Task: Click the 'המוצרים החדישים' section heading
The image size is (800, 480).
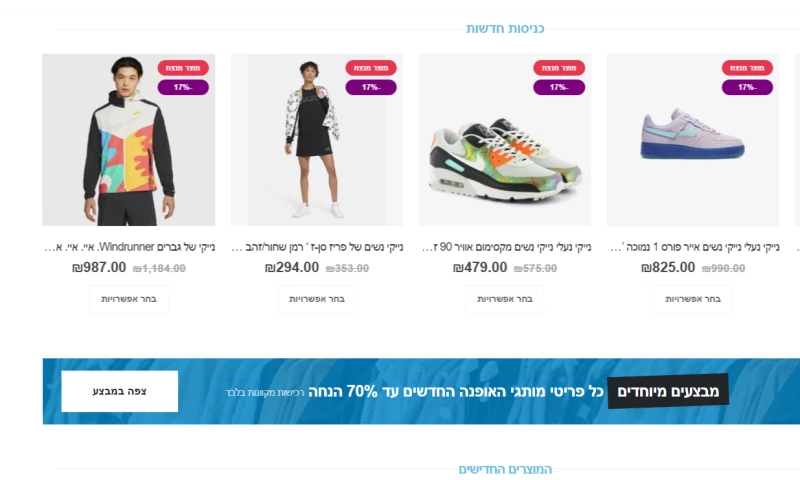Action: [x=505, y=469]
